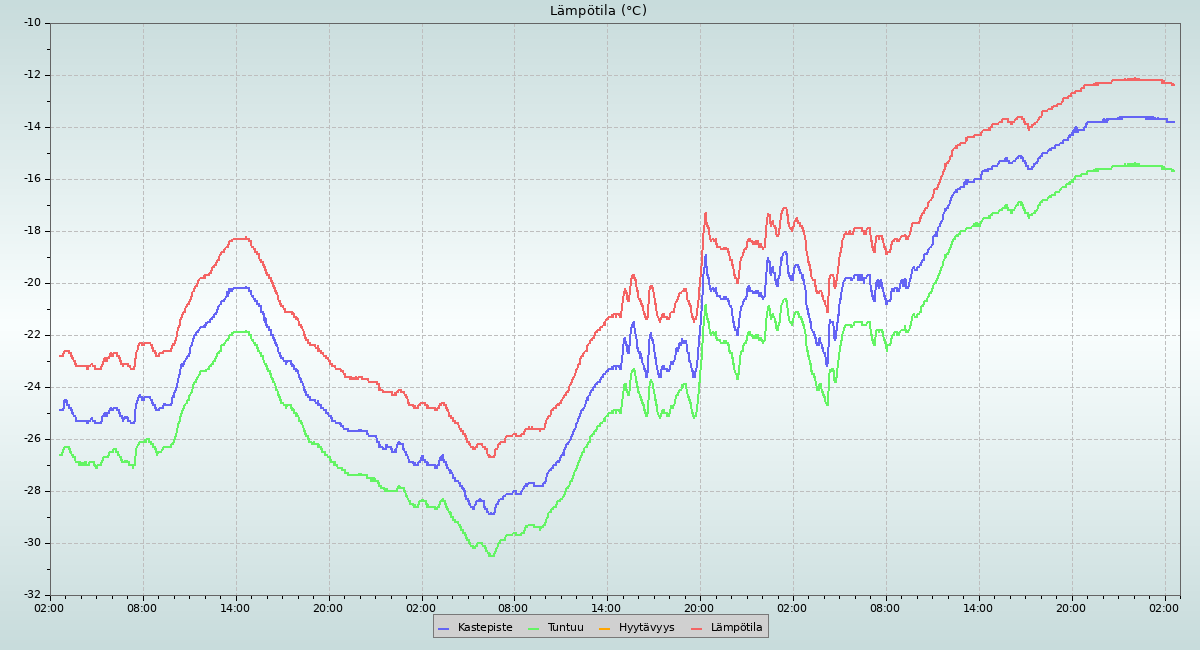Image resolution: width=1200 pixels, height=650 pixels.
Task: Click the blue Kastepiste line marker in legend
Action: point(444,628)
